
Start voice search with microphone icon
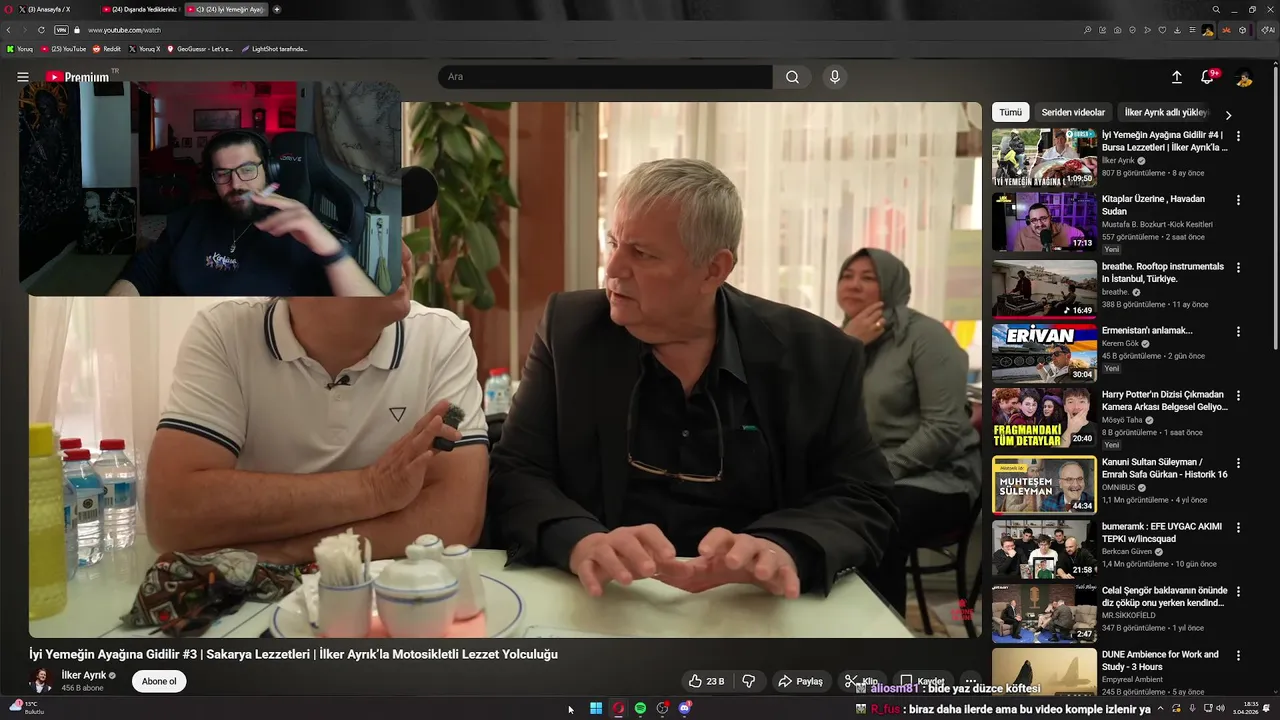[x=835, y=77]
